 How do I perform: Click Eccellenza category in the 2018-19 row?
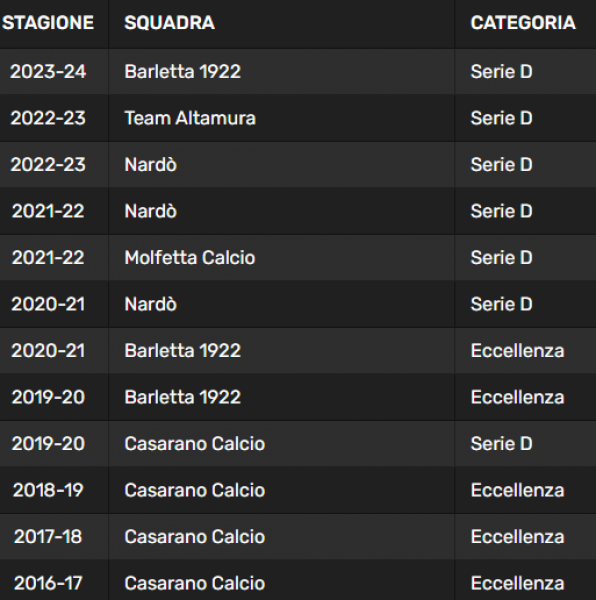[x=517, y=490]
